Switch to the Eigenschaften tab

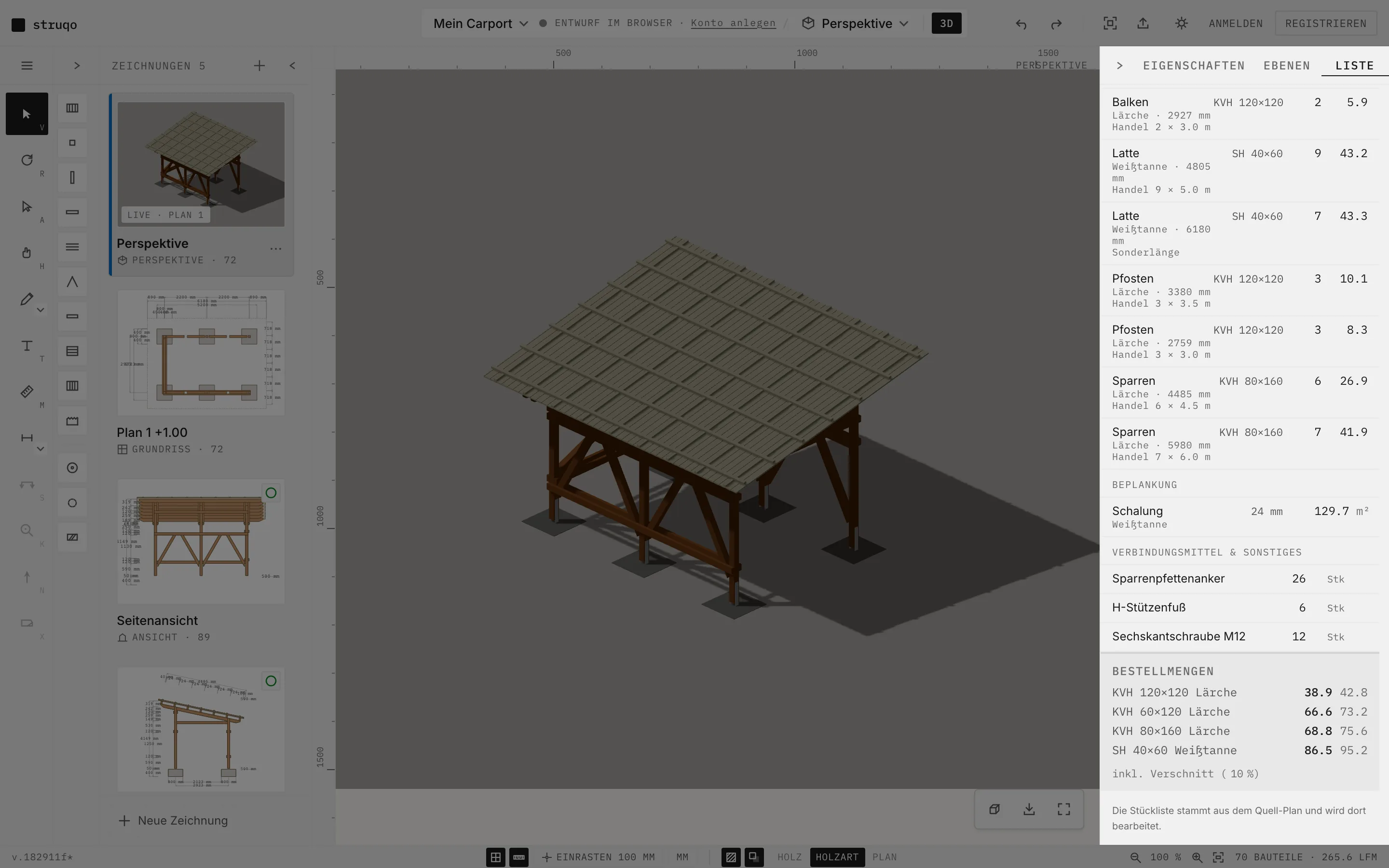tap(1193, 66)
